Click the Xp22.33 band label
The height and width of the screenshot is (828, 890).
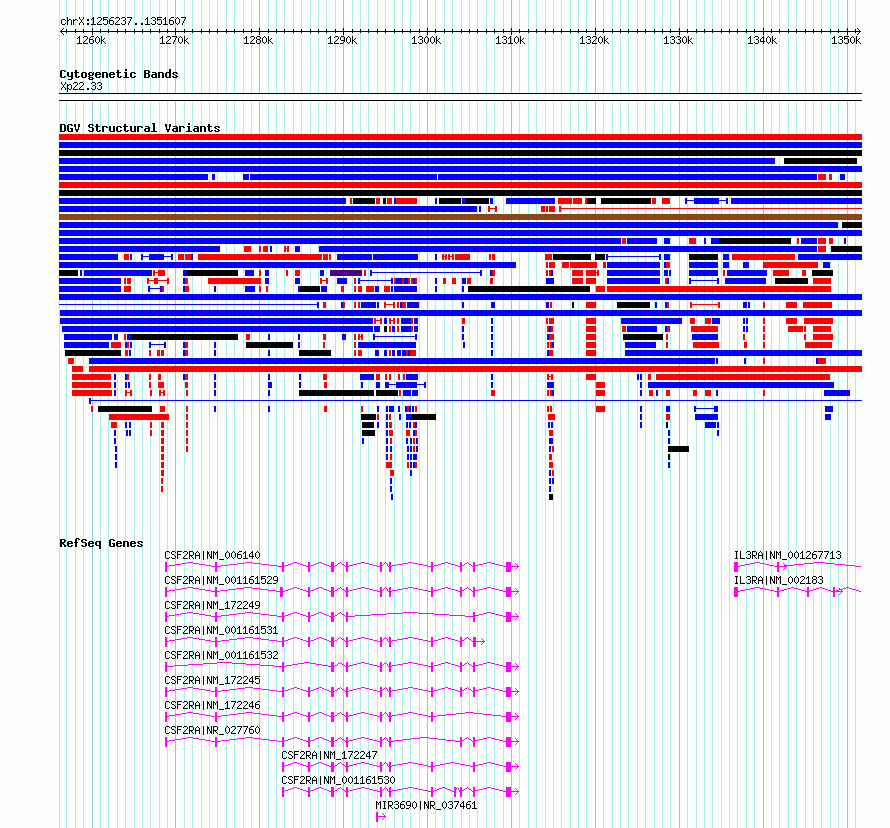click(x=81, y=86)
